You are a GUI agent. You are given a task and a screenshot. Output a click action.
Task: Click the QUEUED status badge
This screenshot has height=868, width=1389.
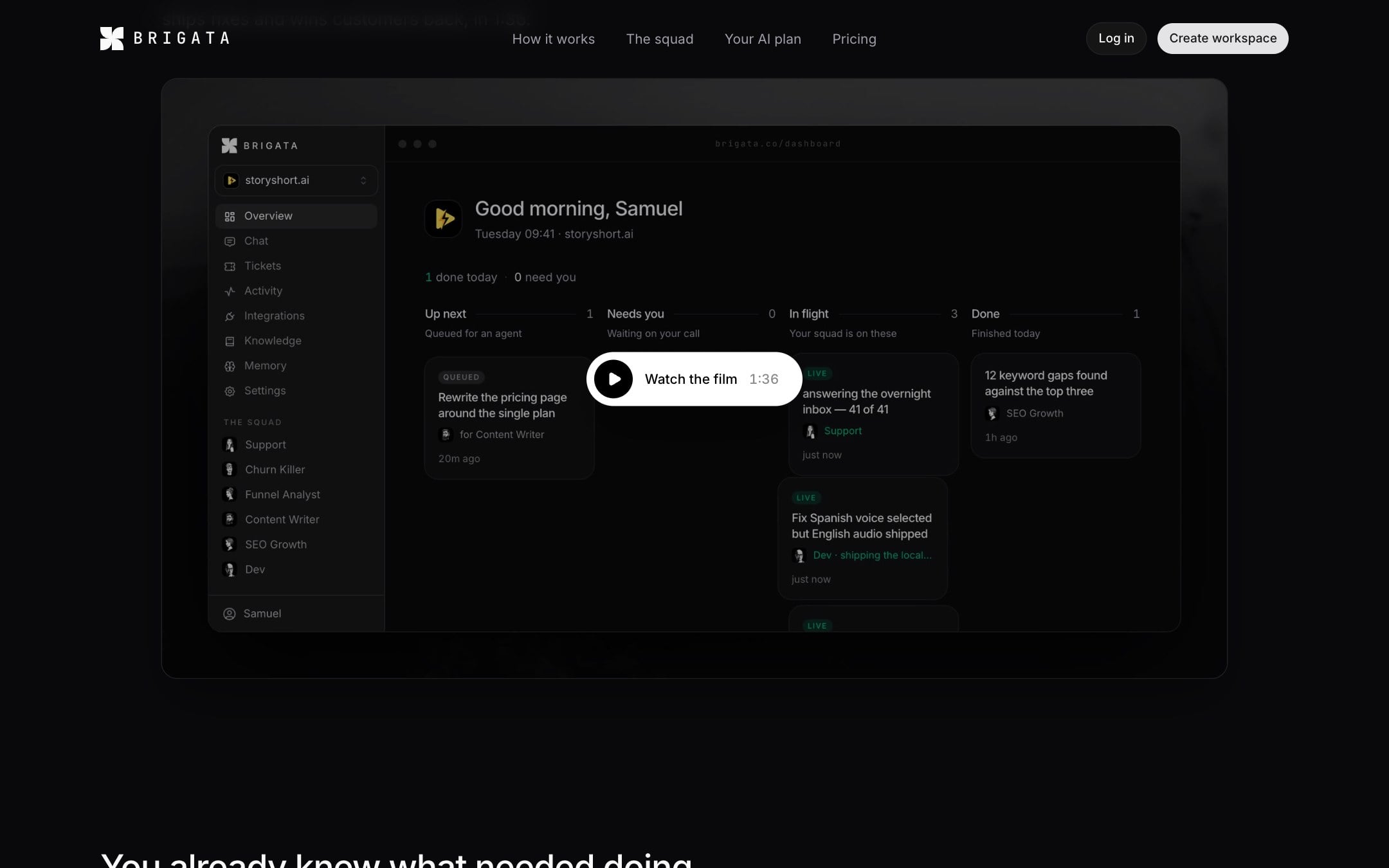click(x=461, y=377)
